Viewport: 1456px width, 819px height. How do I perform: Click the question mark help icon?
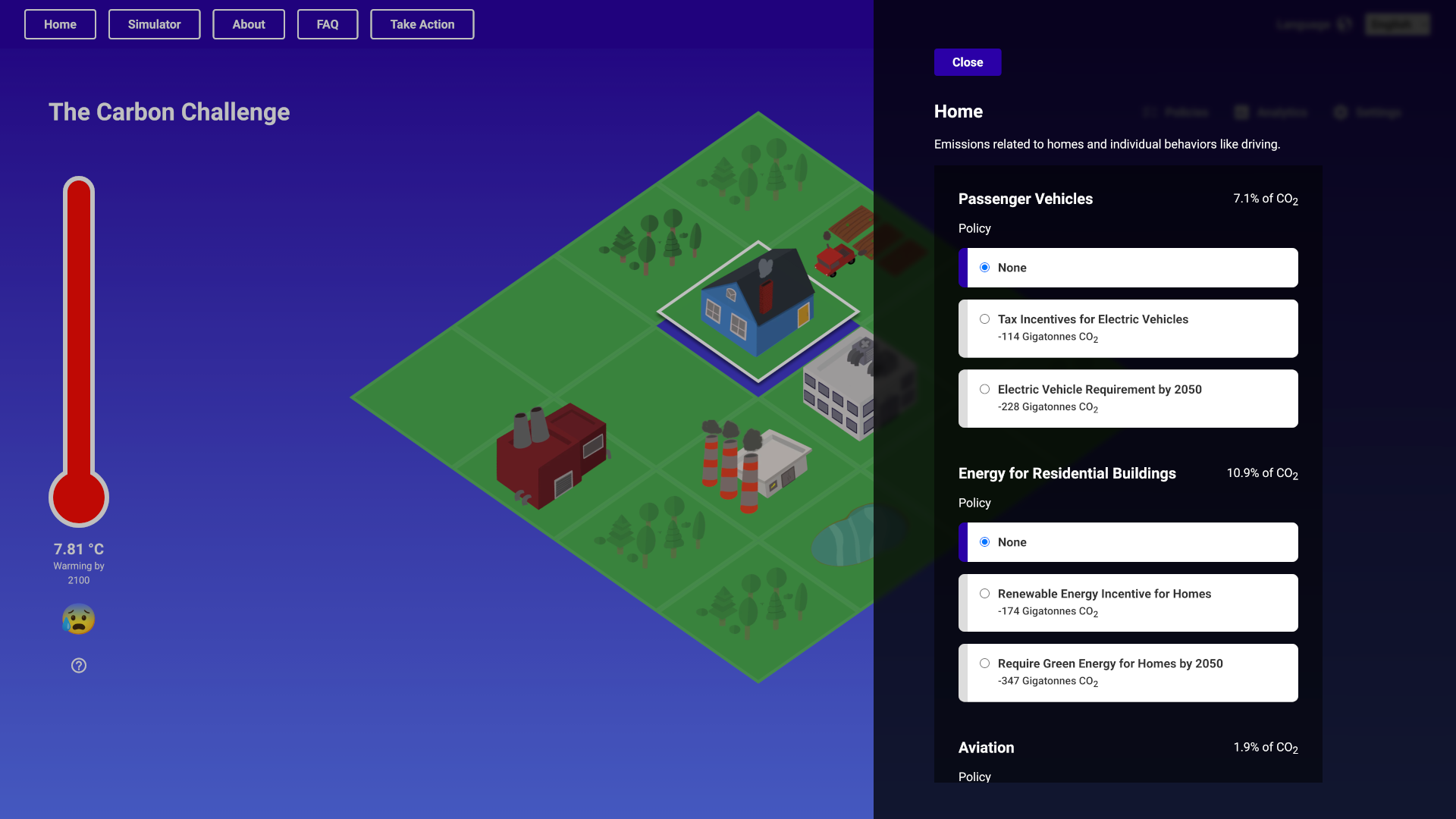click(79, 666)
